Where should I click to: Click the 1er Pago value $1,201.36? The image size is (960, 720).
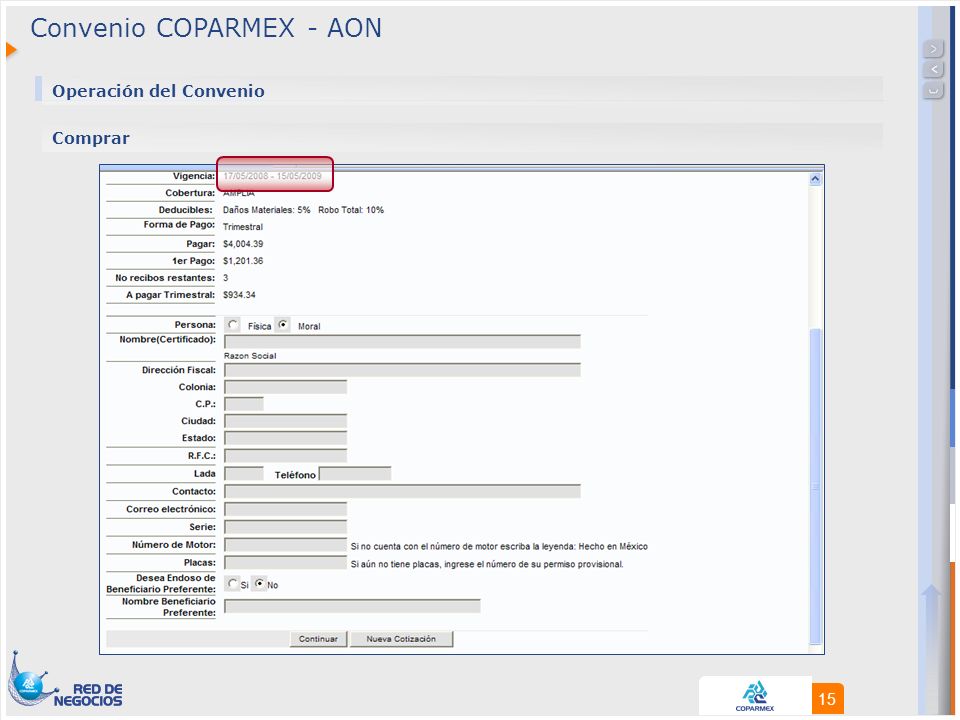[243, 261]
